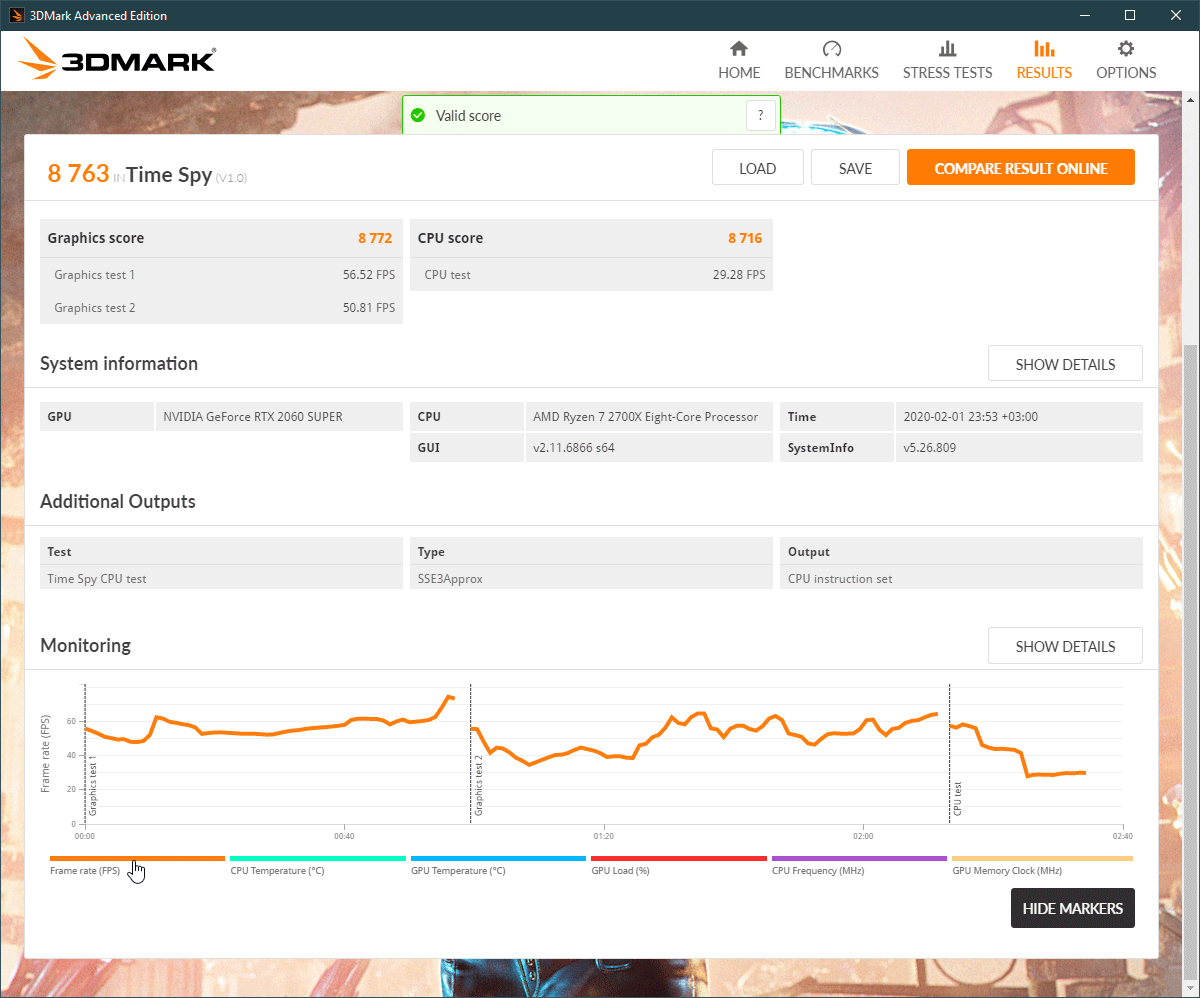Select the RESULTS tab
The width and height of the screenshot is (1200, 998).
tap(1044, 61)
